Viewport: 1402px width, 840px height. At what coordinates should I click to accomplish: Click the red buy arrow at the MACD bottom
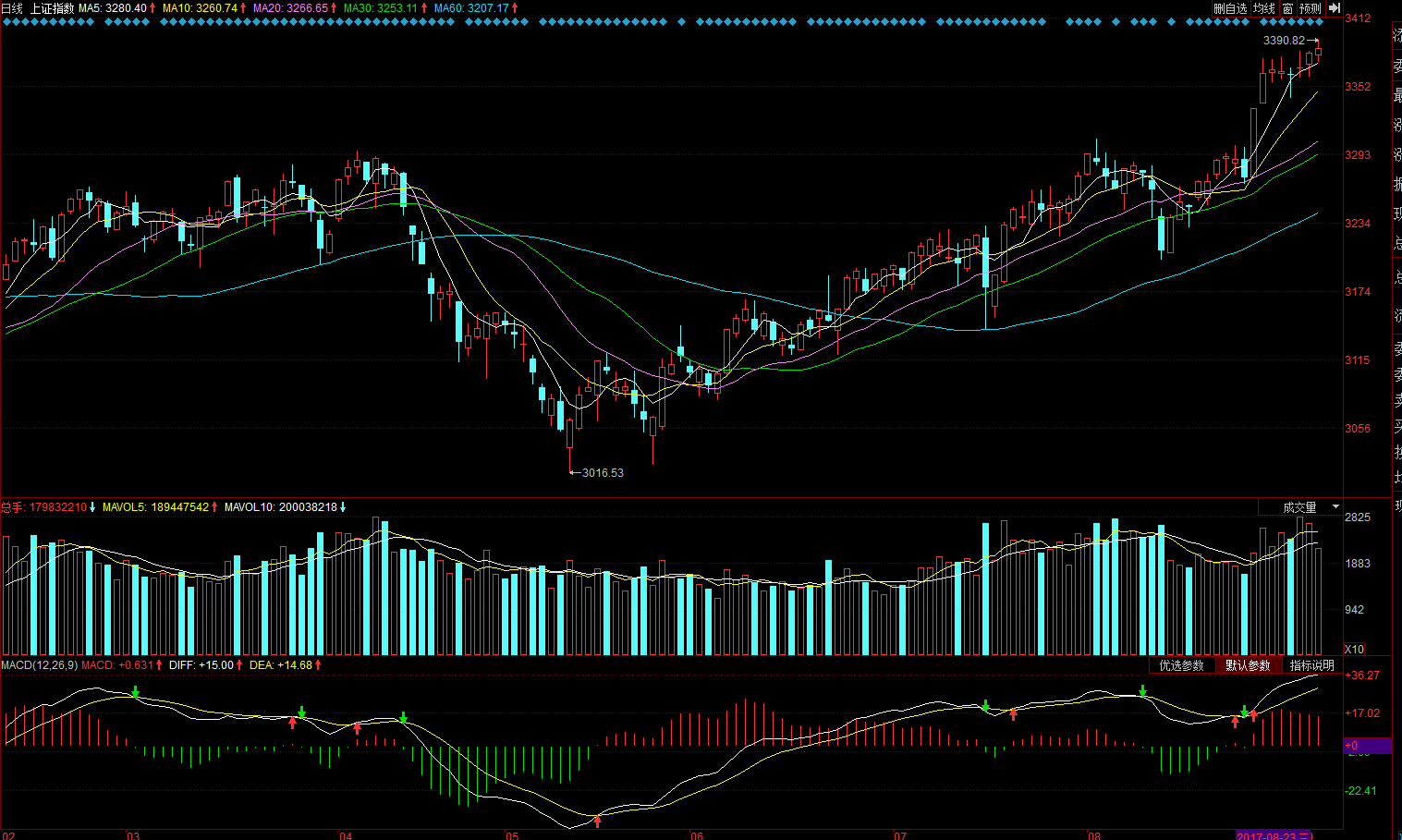point(597,821)
